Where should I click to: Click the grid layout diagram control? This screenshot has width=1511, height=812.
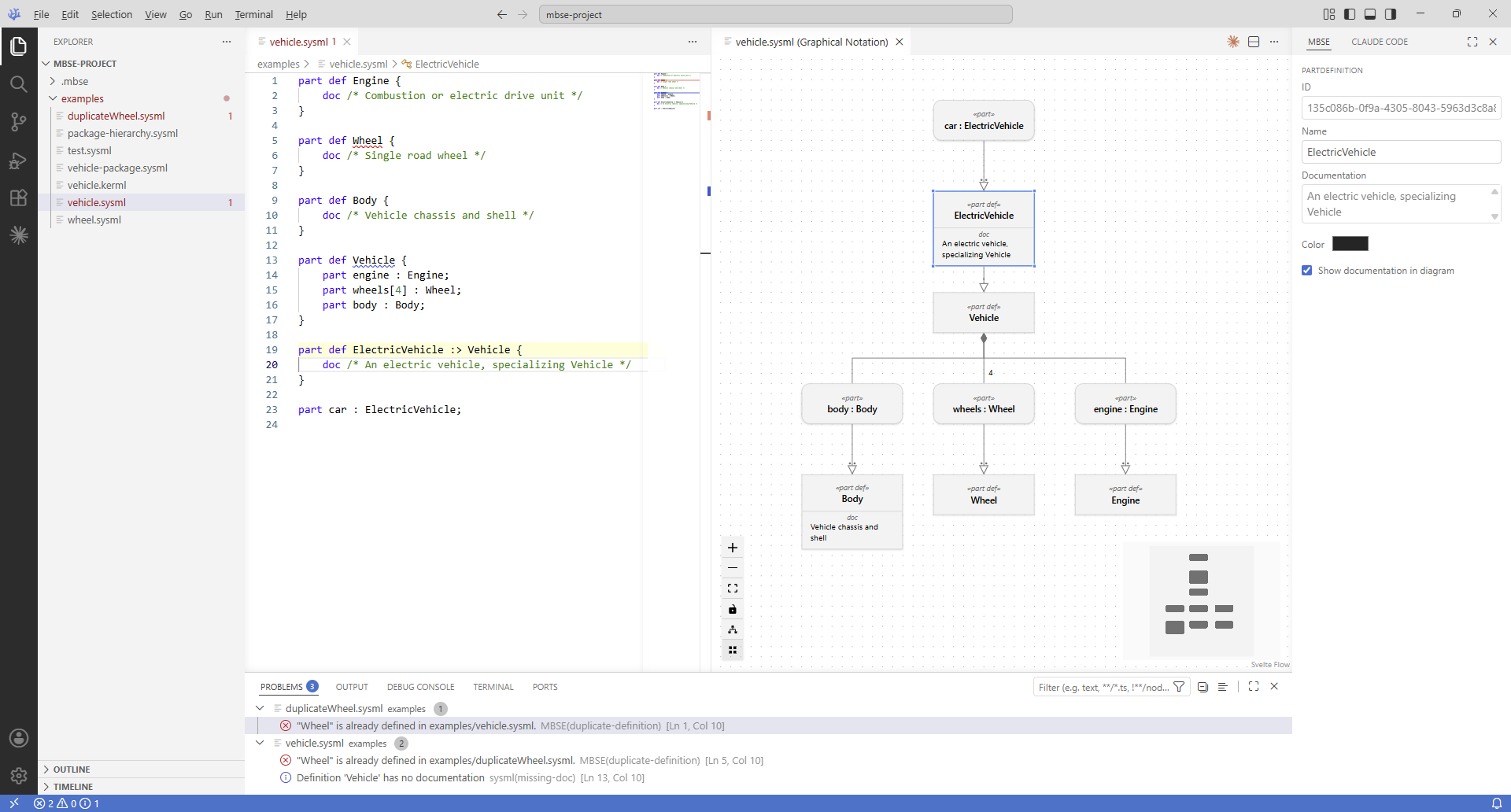(733, 650)
